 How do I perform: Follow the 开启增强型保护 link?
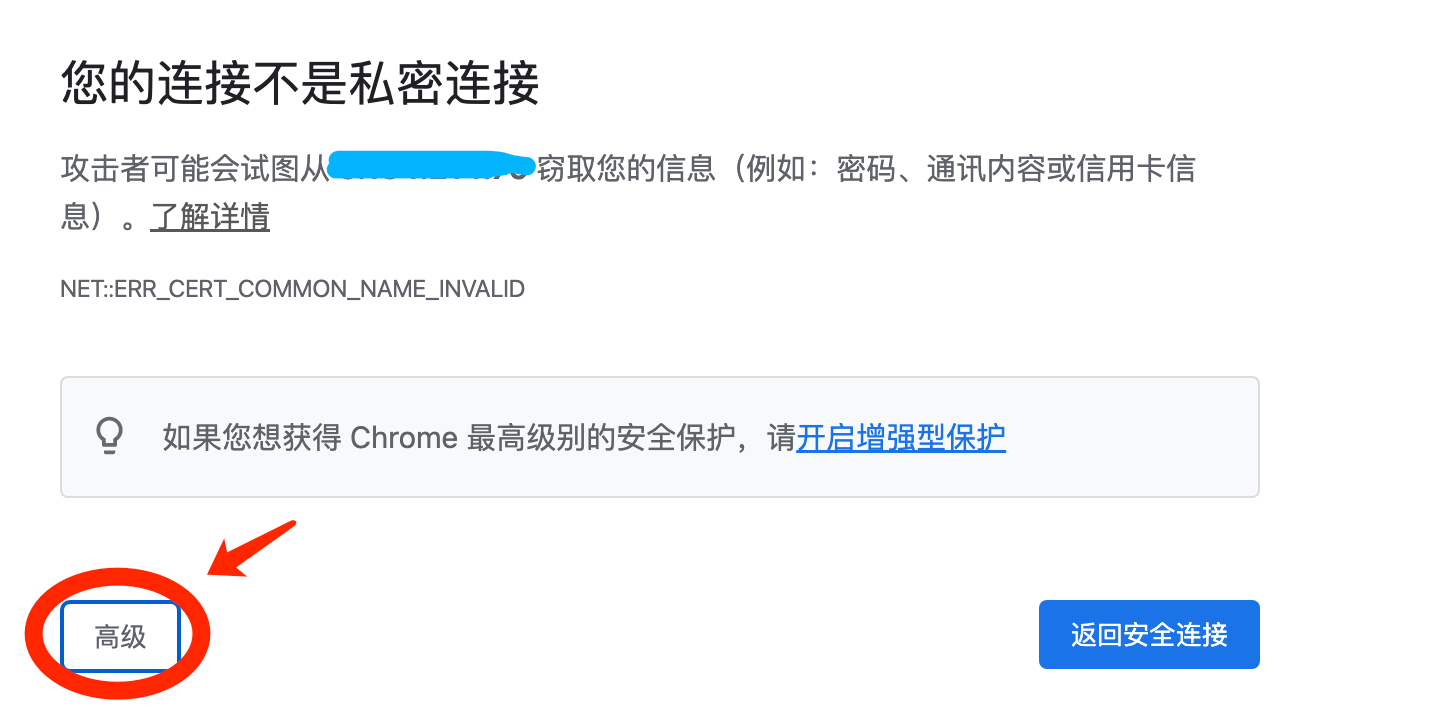tap(901, 437)
